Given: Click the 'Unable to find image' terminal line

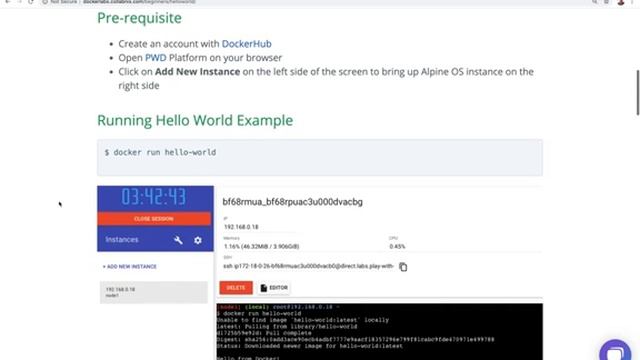Looking at the screenshot, I should pyautogui.click(x=303, y=320).
